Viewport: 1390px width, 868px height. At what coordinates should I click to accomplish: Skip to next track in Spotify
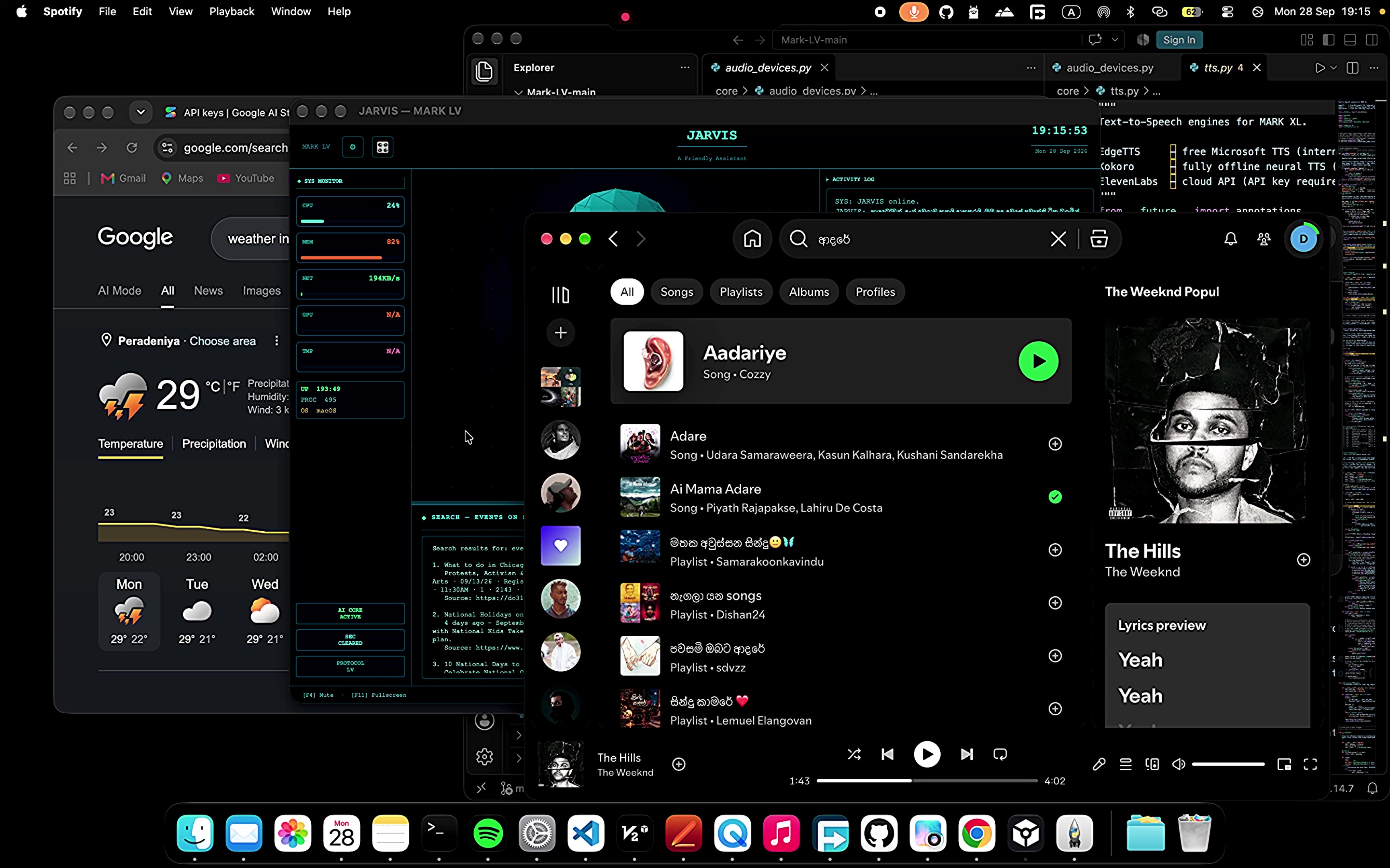point(966,754)
